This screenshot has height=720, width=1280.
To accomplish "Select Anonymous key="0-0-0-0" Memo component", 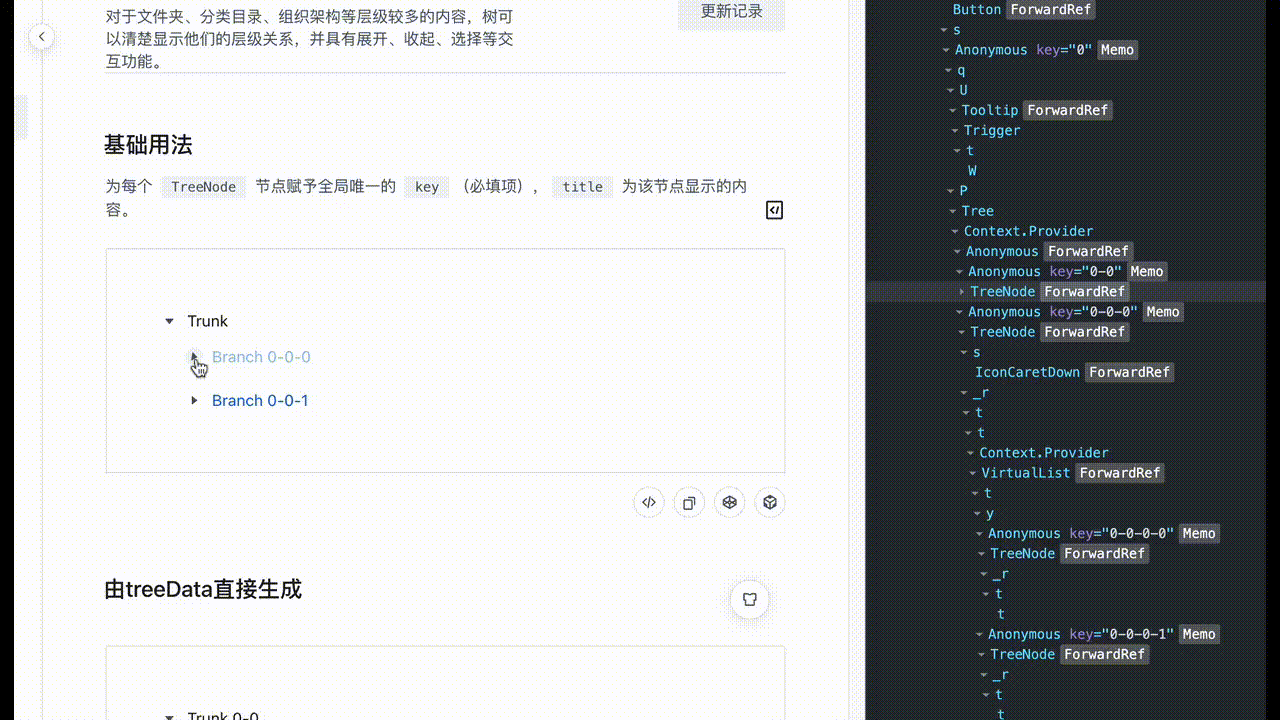I will (1024, 533).
